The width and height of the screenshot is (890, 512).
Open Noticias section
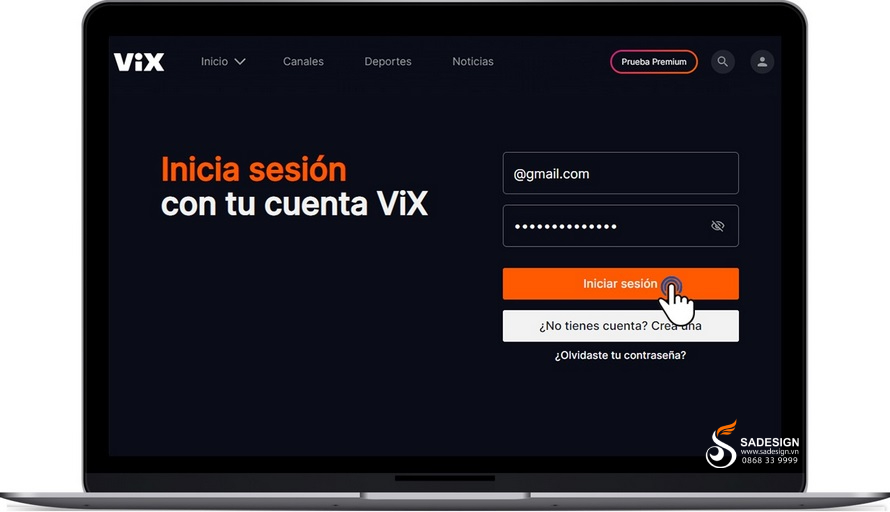[x=473, y=61]
